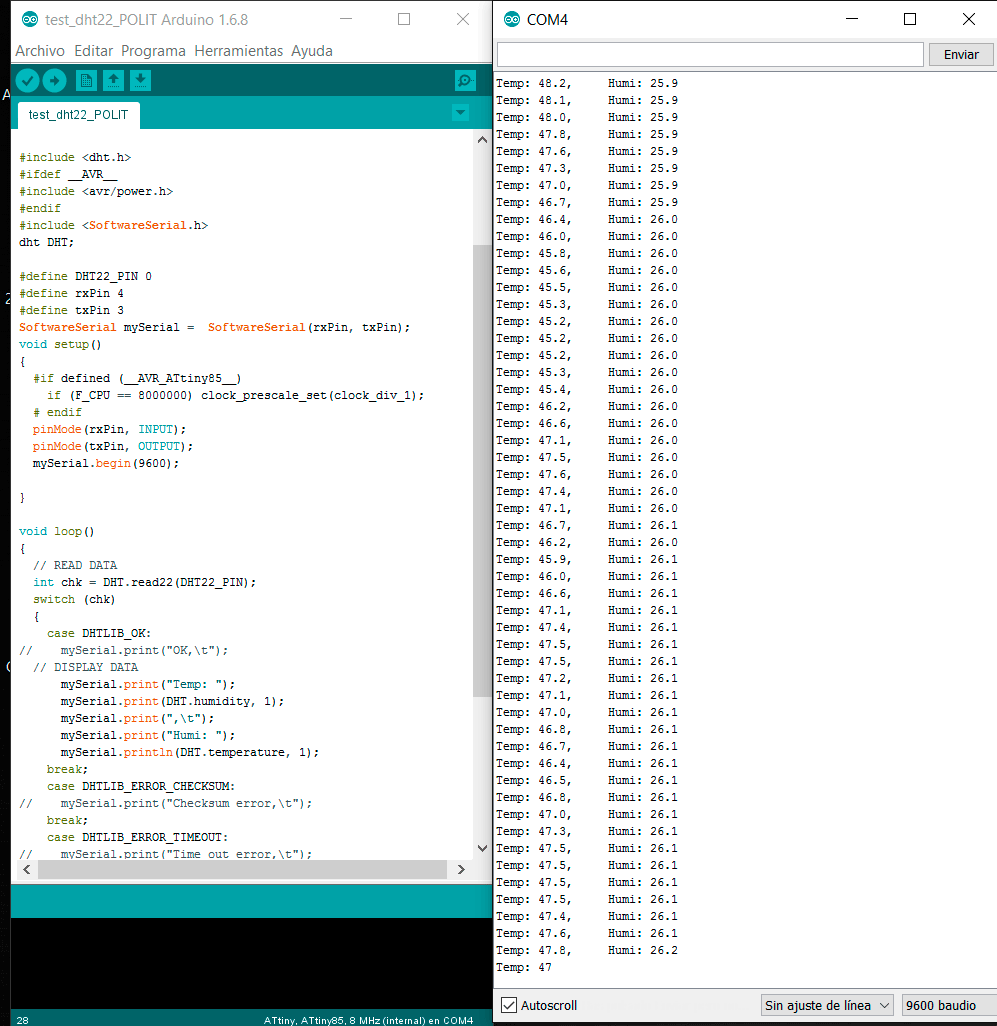Click comment '// DISPLAY DATA'
Screen dimensions: 997x1026
point(86,667)
